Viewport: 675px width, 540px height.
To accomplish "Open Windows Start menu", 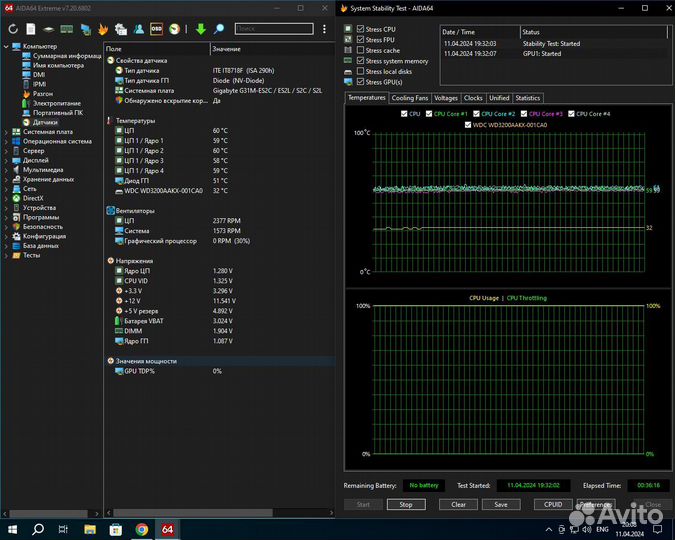I will pos(12,529).
